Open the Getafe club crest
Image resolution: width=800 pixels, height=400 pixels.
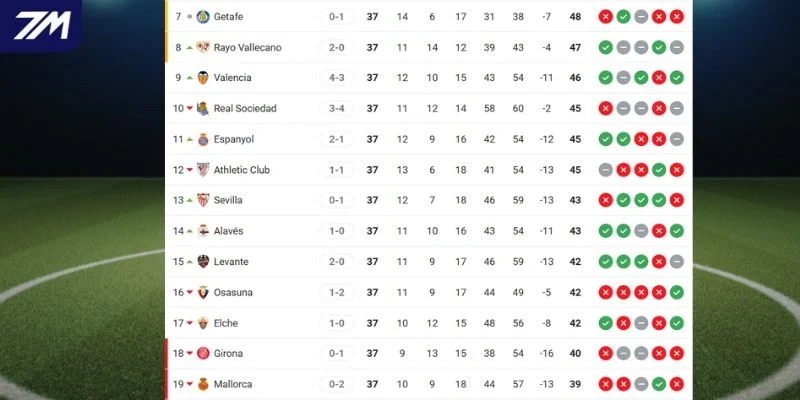click(x=203, y=16)
